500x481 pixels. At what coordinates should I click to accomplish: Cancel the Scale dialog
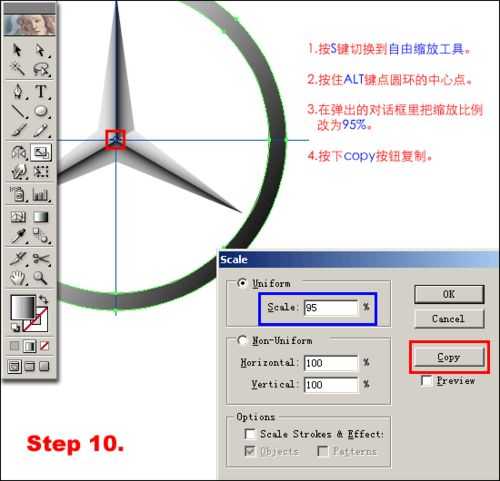[x=449, y=319]
